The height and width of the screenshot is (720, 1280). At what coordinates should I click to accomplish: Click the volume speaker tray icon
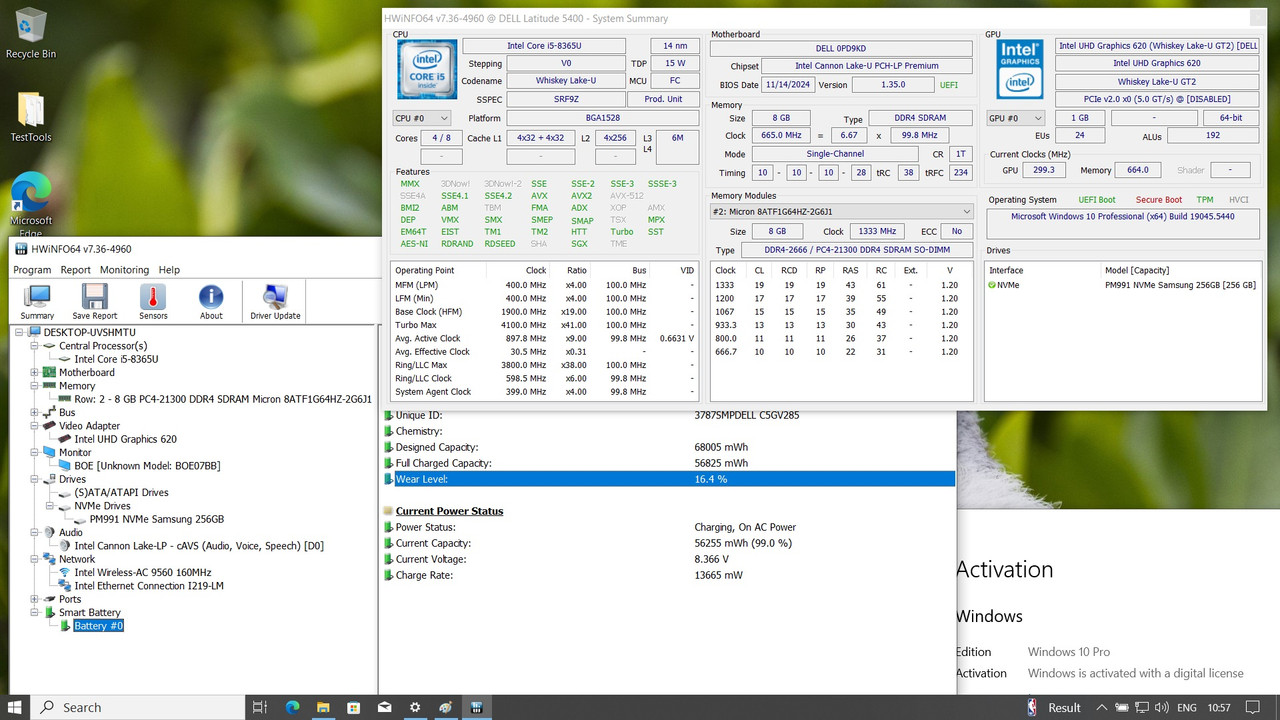(x=1159, y=707)
